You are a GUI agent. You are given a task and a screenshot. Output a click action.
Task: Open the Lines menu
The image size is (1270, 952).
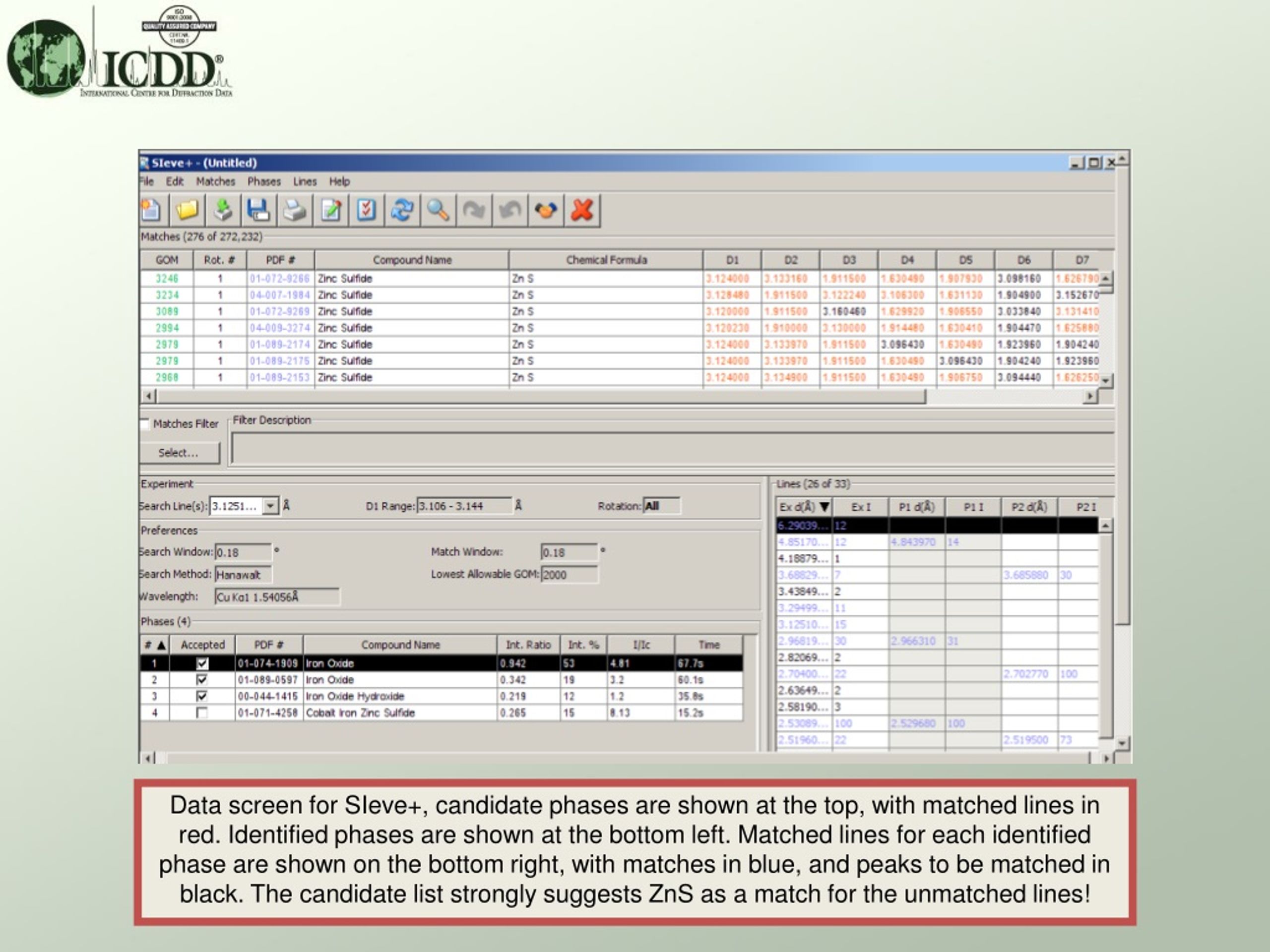[x=305, y=181]
